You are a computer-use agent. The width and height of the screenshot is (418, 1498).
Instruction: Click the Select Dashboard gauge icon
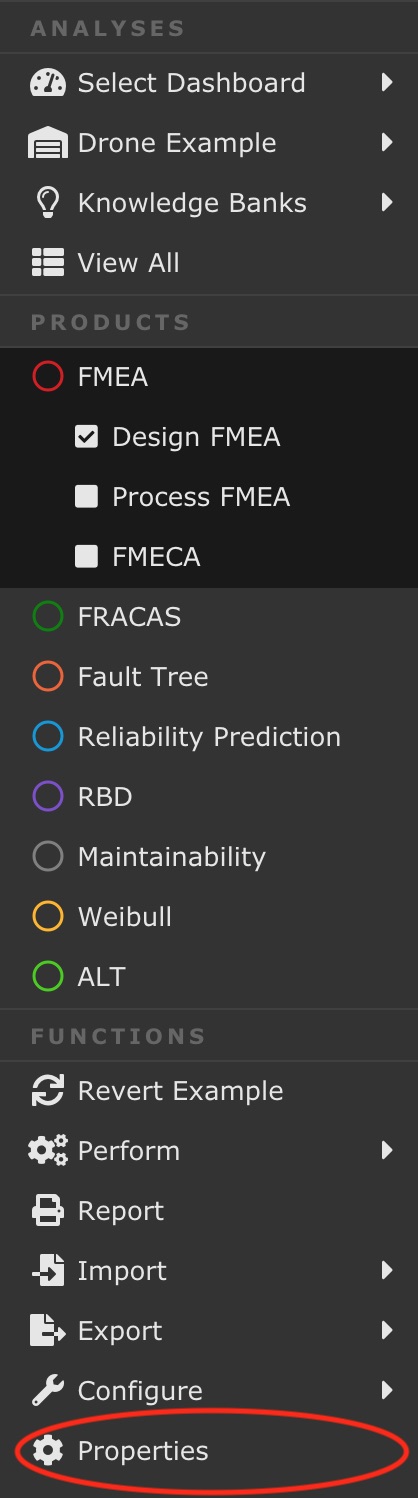[47, 83]
